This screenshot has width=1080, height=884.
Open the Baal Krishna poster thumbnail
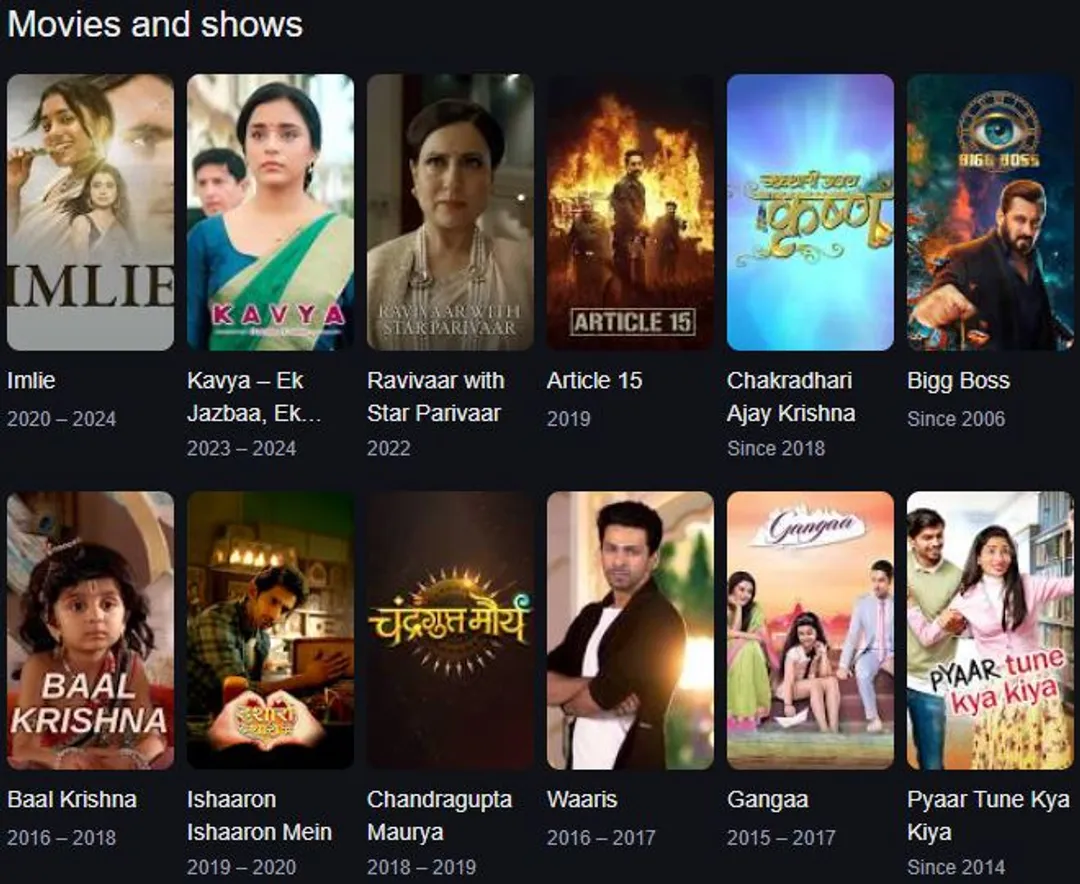click(x=90, y=630)
